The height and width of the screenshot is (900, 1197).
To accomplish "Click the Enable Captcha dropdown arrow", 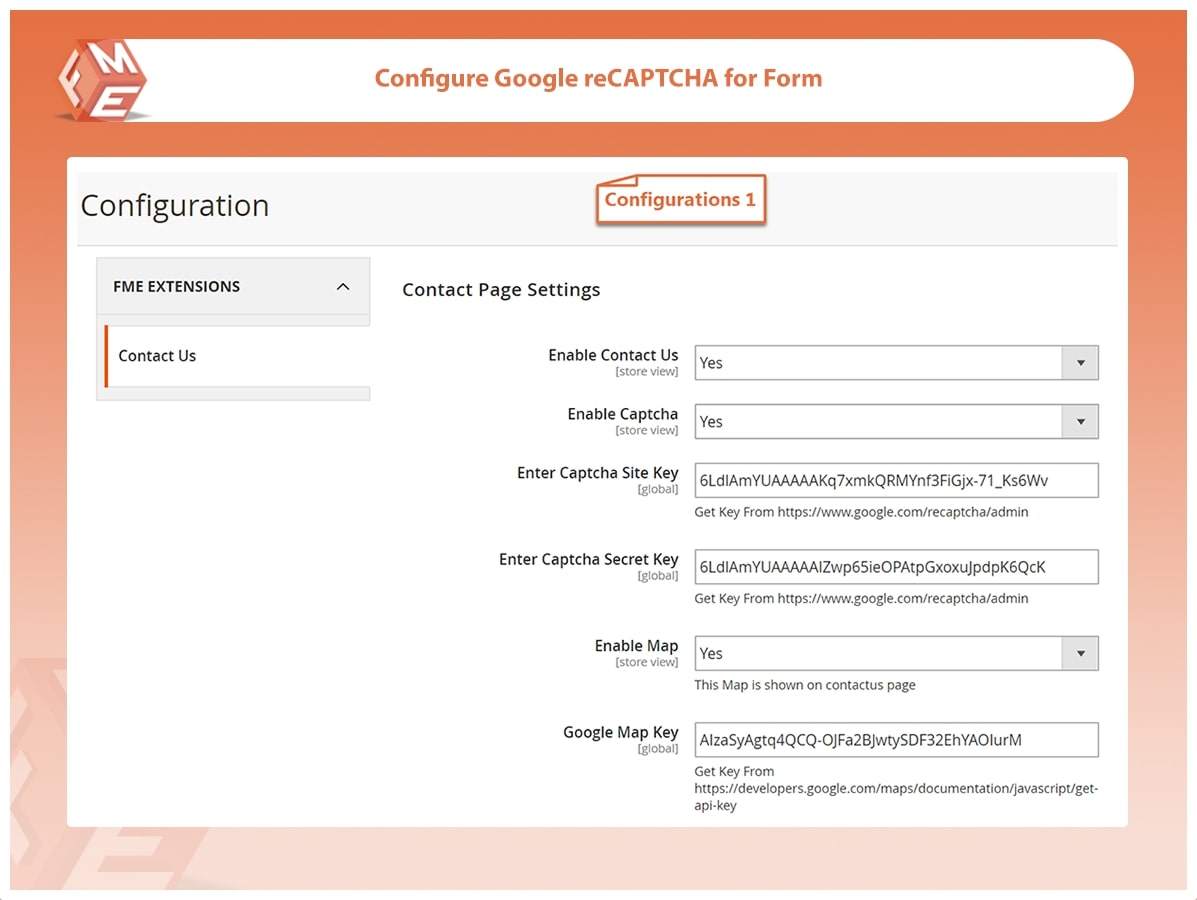I will point(1080,422).
